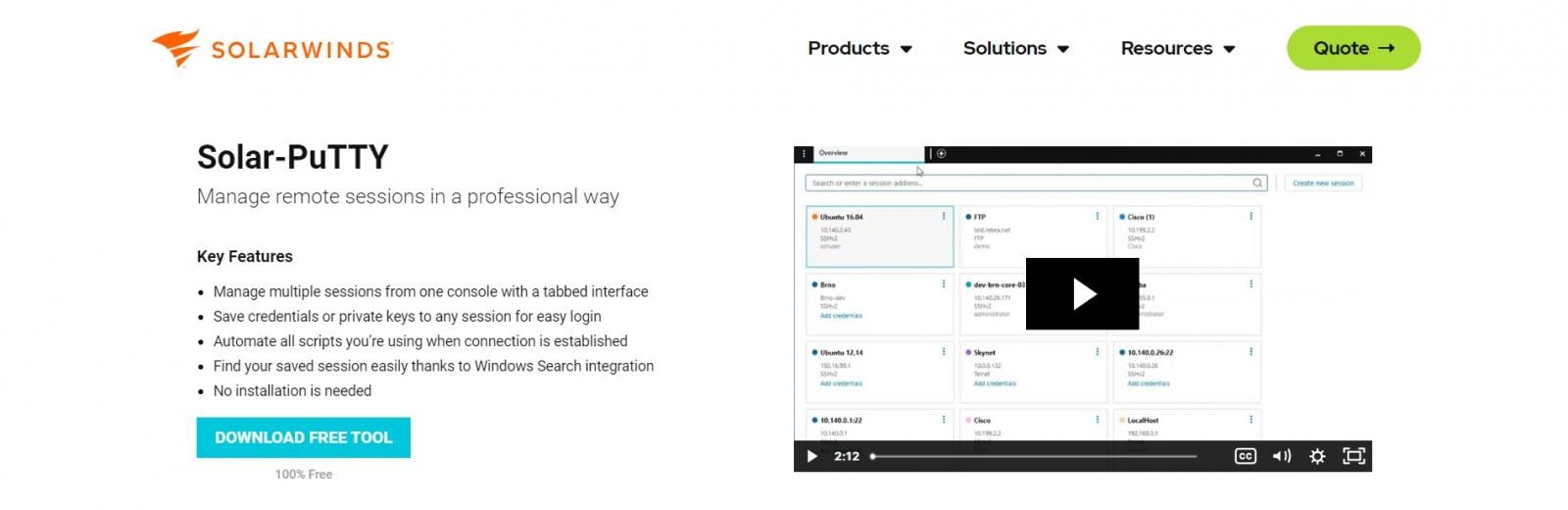Viewport: 1568px width, 510px height.
Task: Click the Skynet session title
Action: click(x=985, y=352)
